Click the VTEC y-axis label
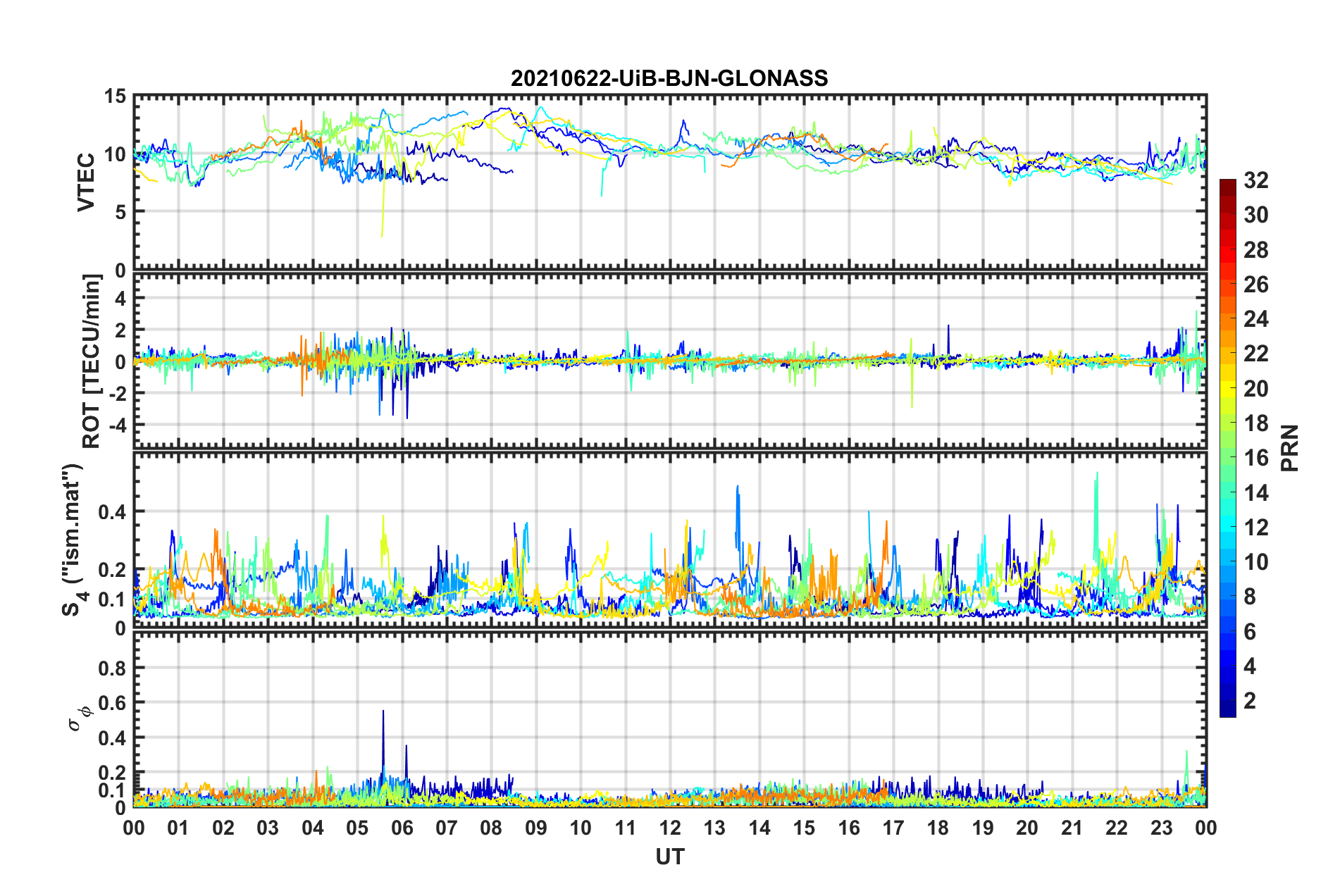Viewport: 1340px width, 896px height. click(86, 182)
